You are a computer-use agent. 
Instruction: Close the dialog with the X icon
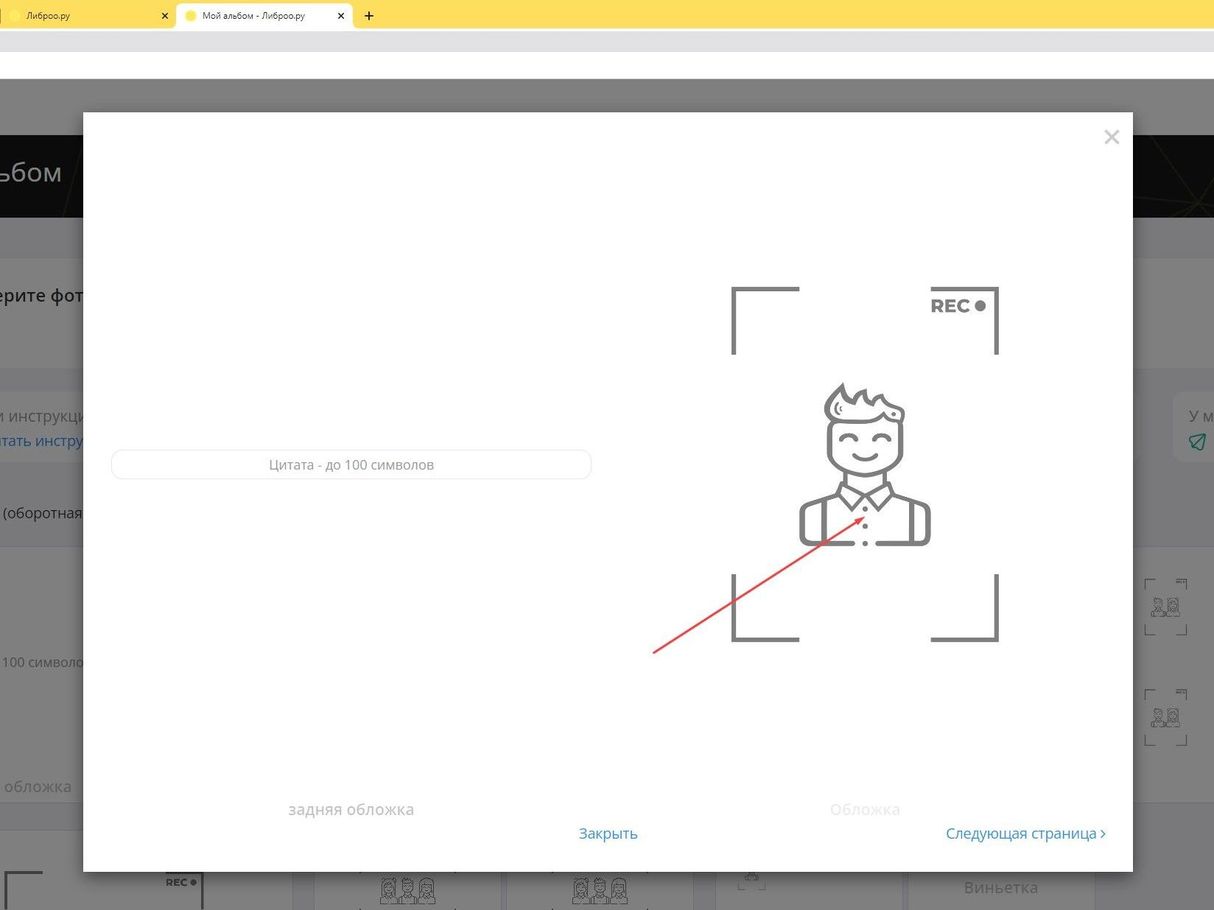1111,137
